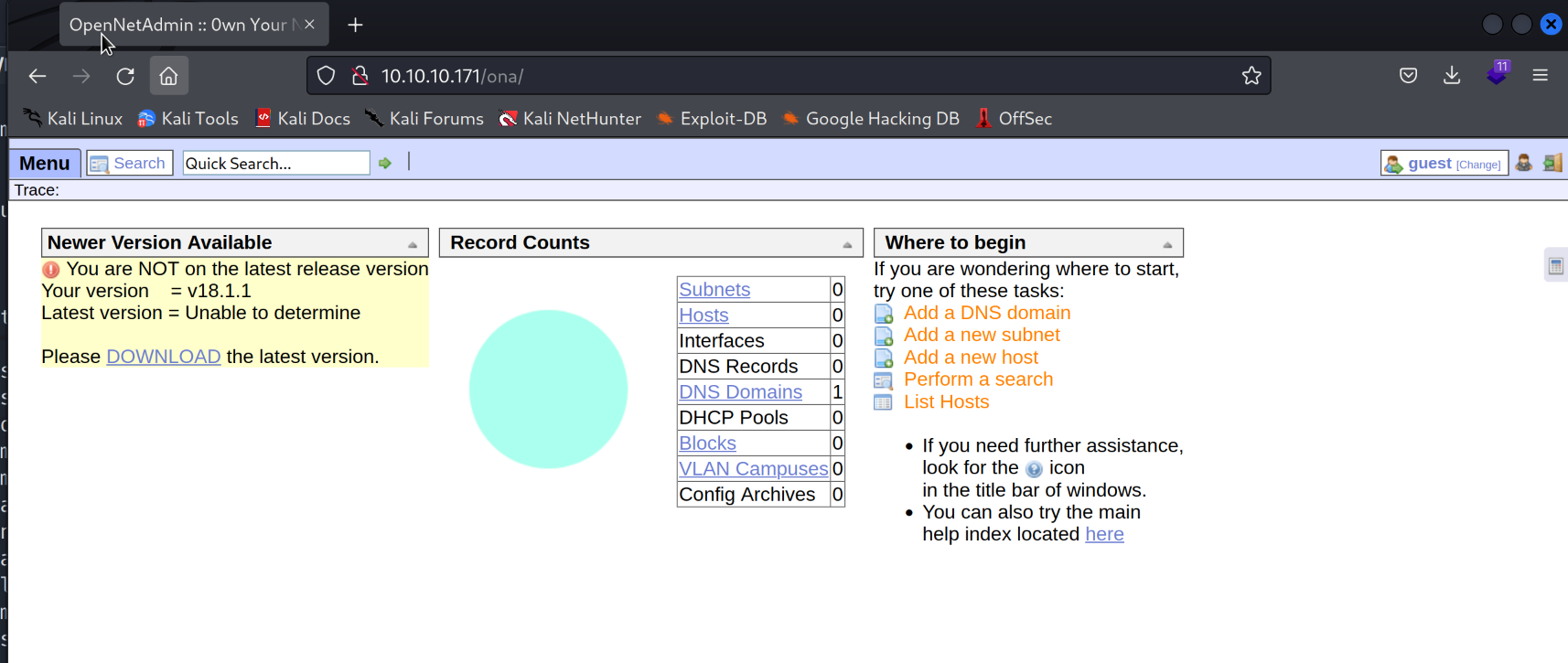Click the Save to Pocket icon
The height and width of the screenshot is (663, 1568).
tap(1408, 76)
